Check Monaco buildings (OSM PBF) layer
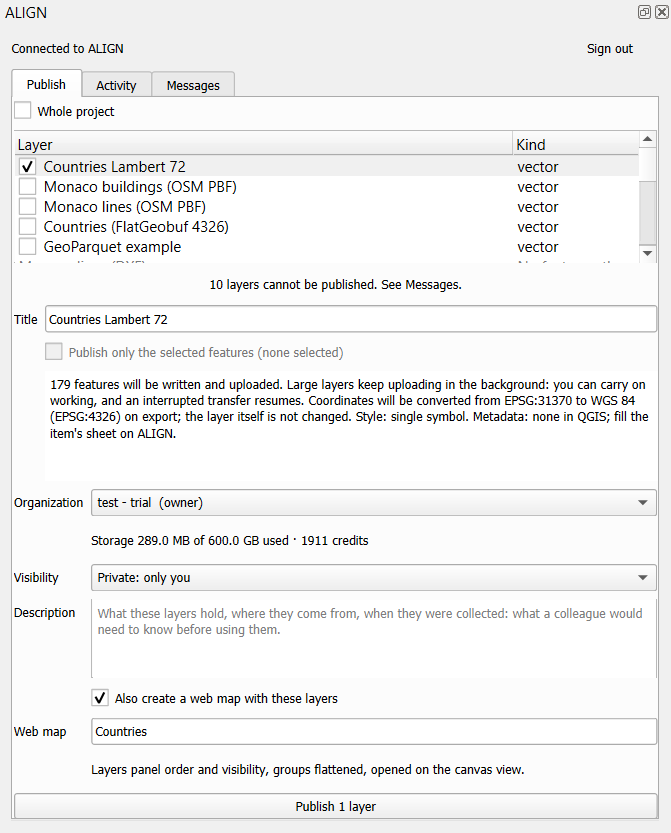Image resolution: width=671 pixels, height=833 pixels. tap(28, 187)
